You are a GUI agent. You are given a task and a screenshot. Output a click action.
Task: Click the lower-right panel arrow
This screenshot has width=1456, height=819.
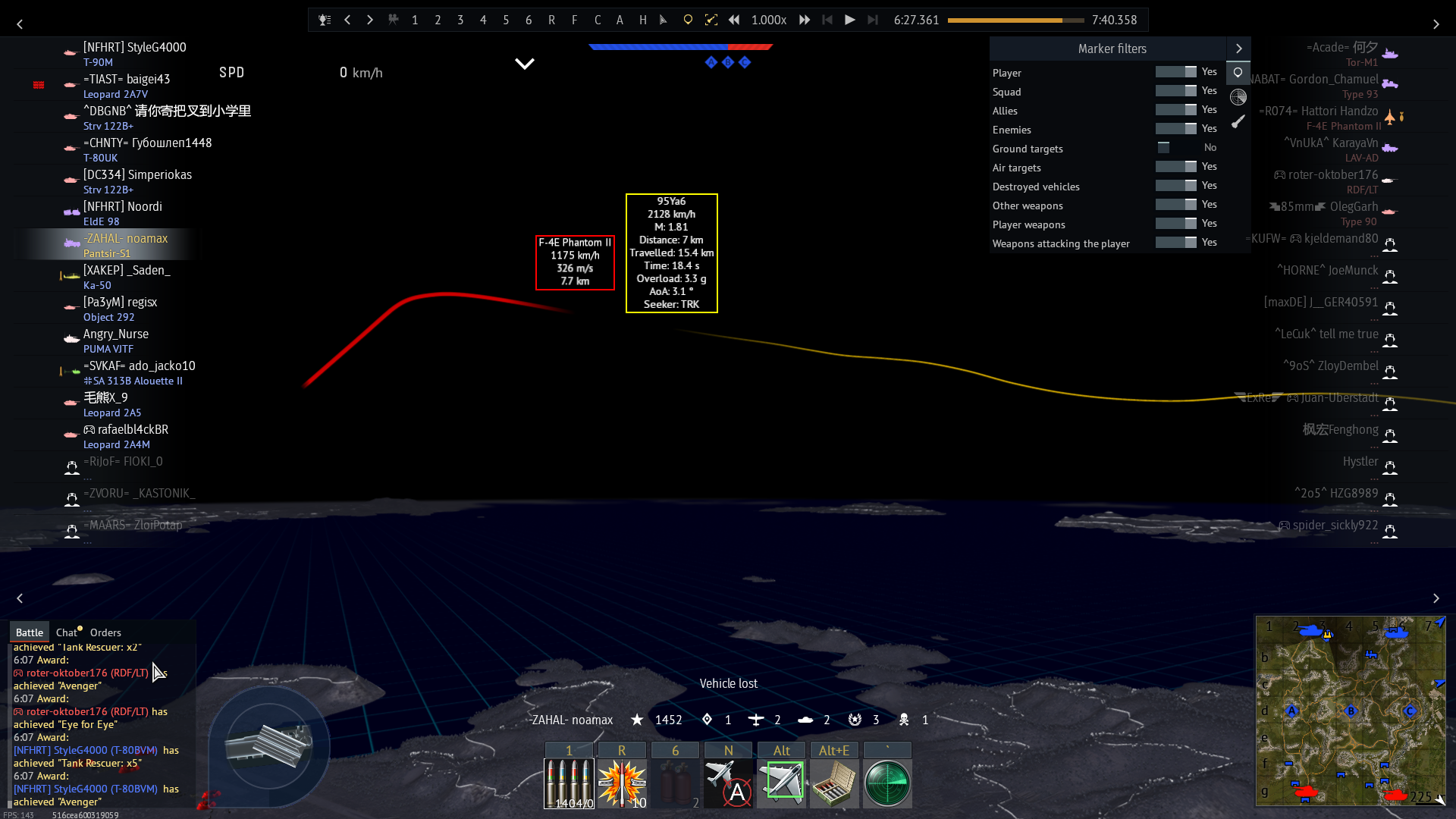click(1436, 598)
